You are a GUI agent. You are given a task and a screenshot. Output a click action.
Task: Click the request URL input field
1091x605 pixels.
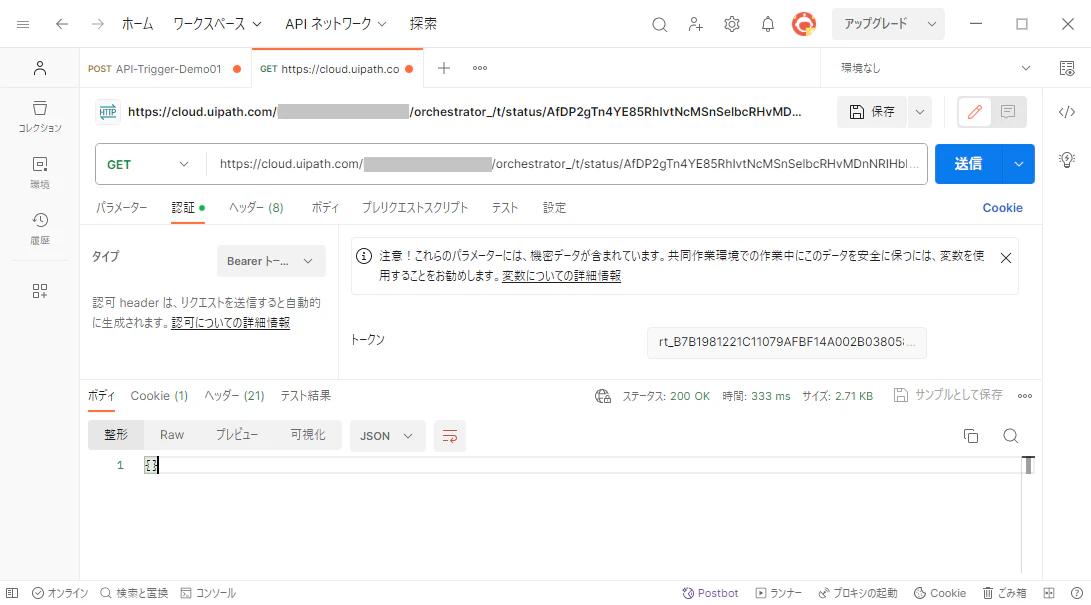tap(568, 164)
